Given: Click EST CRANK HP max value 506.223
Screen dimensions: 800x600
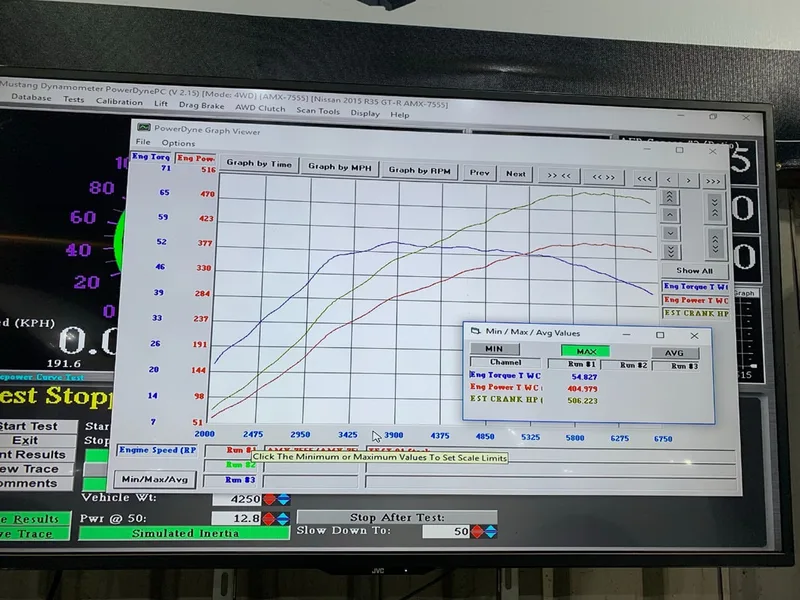Looking at the screenshot, I should point(582,401).
